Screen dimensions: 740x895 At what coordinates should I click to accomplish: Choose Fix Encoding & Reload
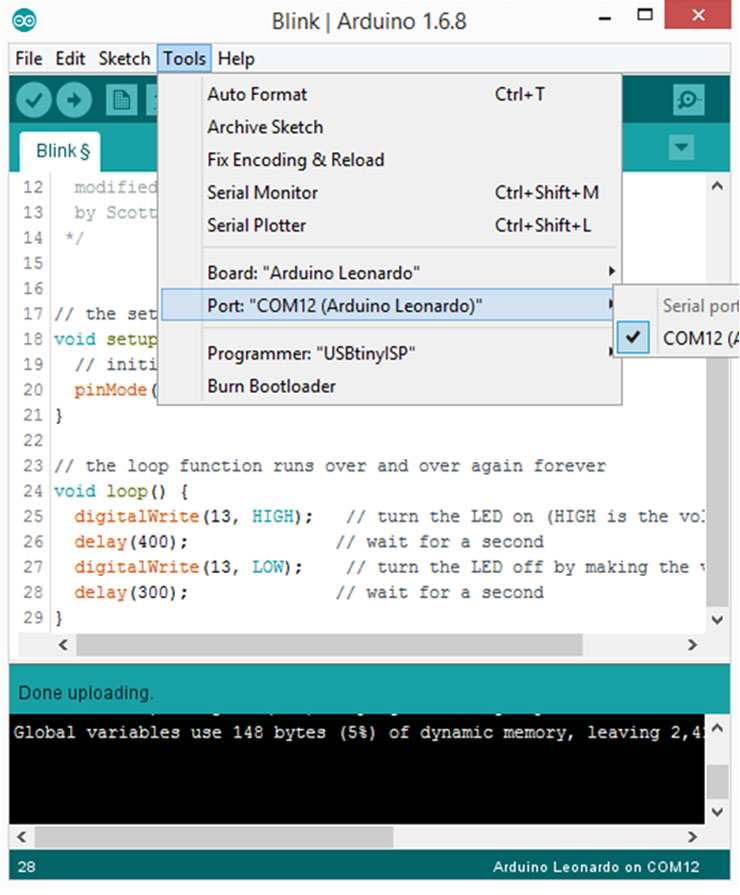(391, 160)
